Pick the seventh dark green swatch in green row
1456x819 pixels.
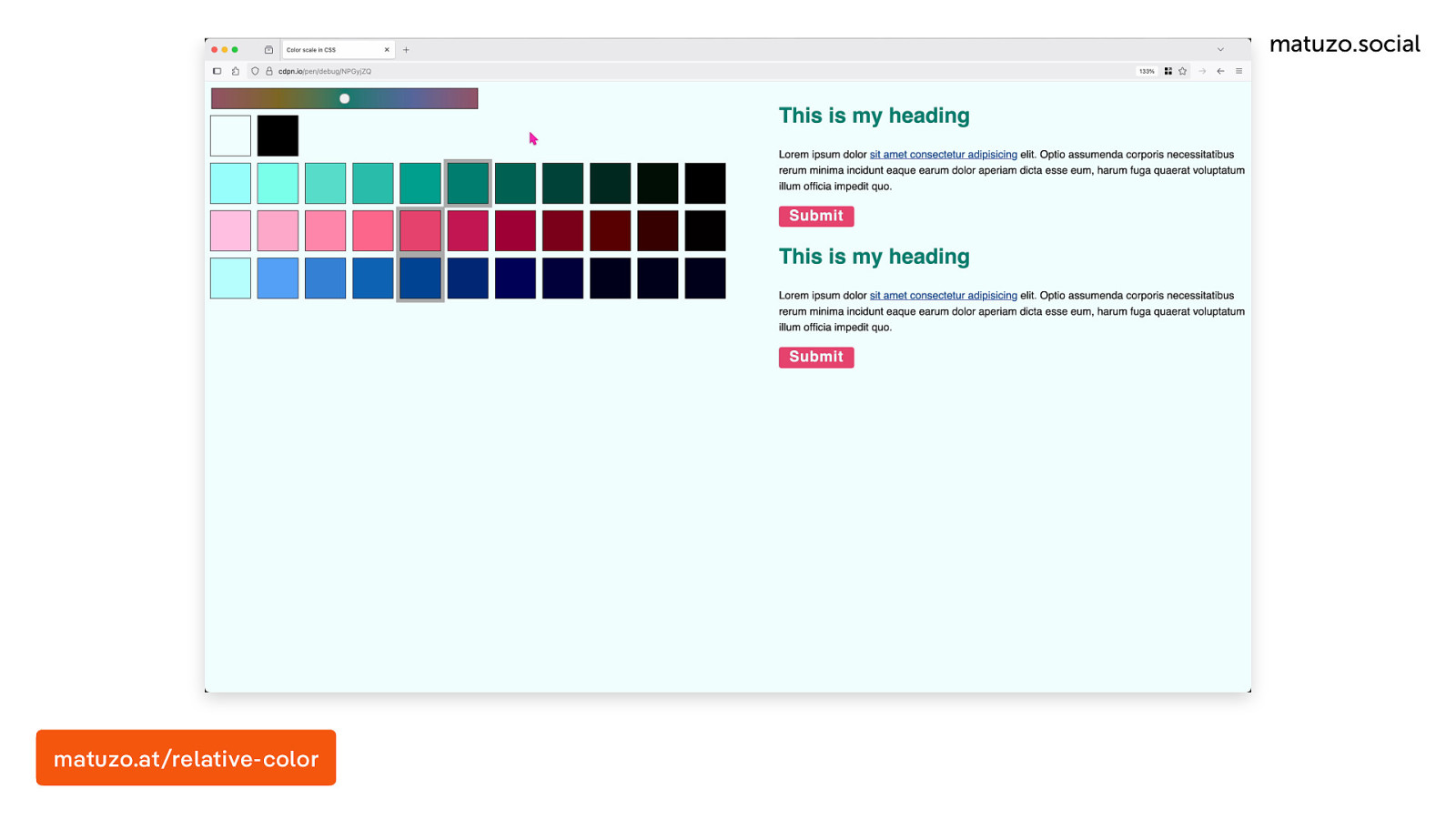(515, 183)
